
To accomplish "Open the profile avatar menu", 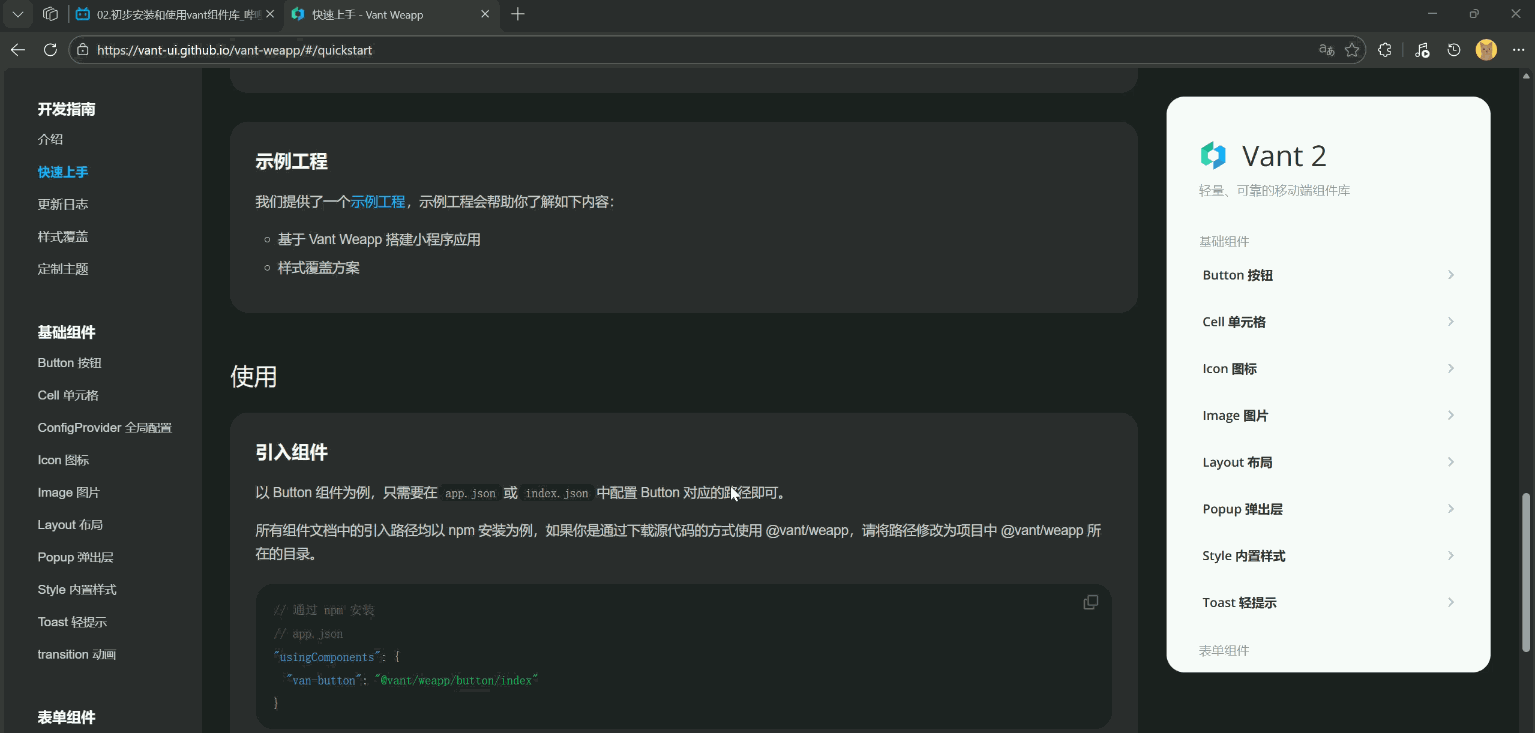I will 1486,50.
